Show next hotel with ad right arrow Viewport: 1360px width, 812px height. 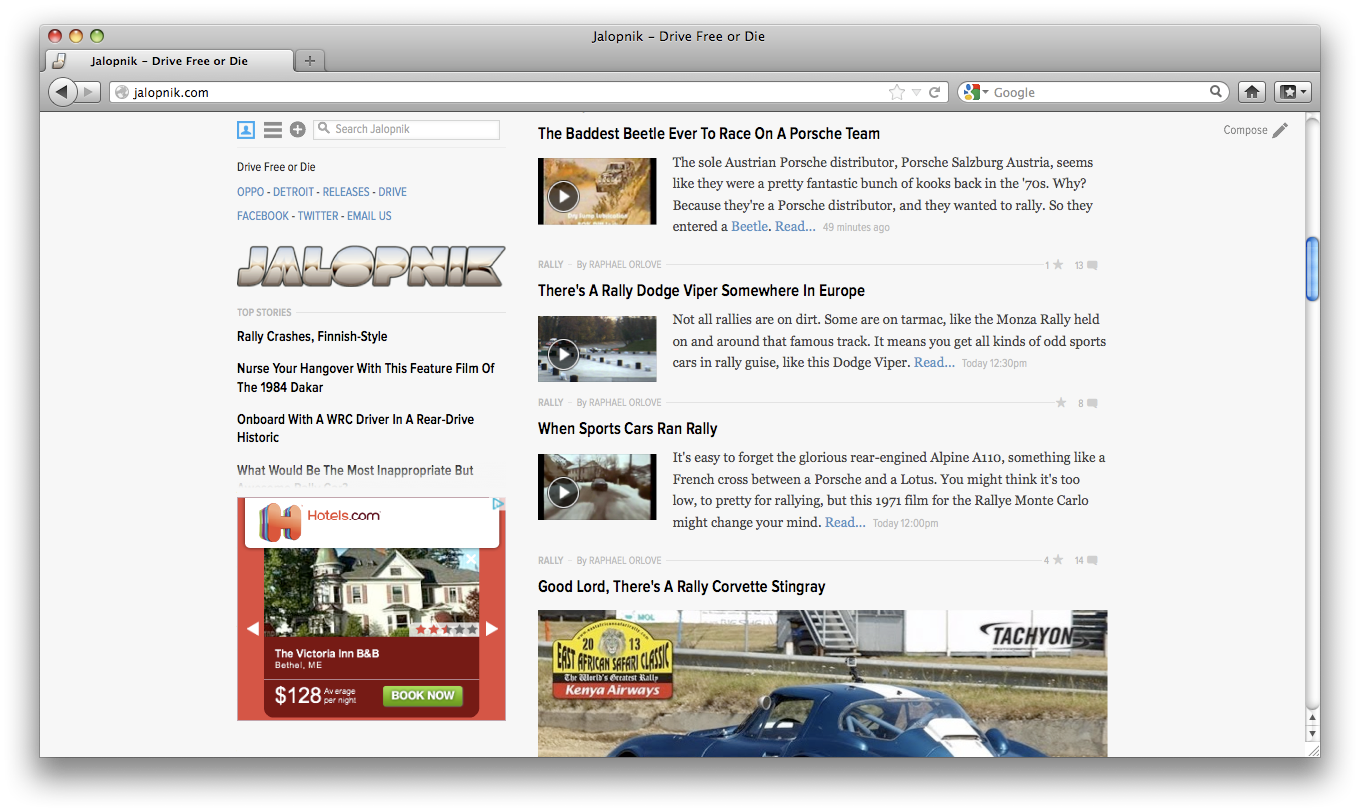pyautogui.click(x=491, y=629)
